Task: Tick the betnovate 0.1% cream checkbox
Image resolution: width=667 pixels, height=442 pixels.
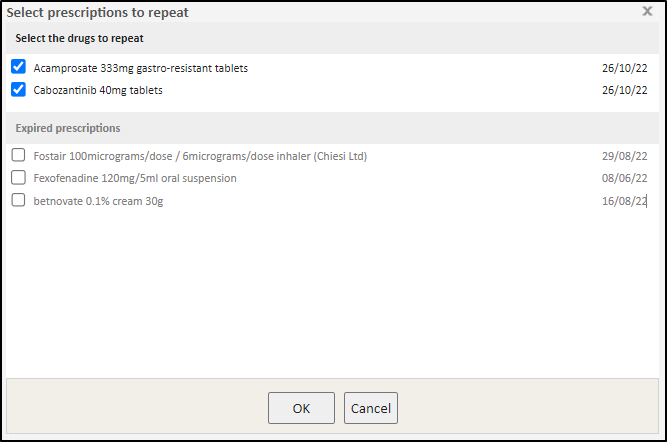Action: click(18, 200)
